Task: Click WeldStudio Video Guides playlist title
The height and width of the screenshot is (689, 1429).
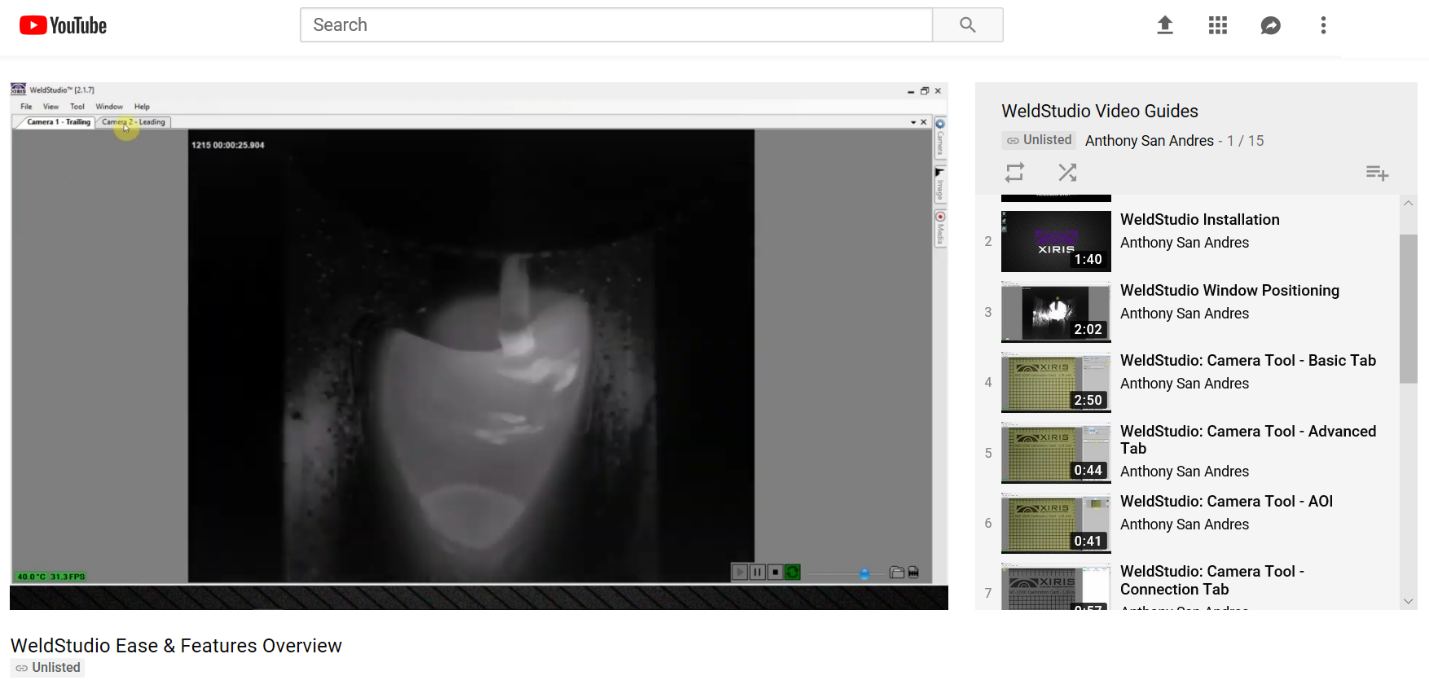Action: [1100, 111]
